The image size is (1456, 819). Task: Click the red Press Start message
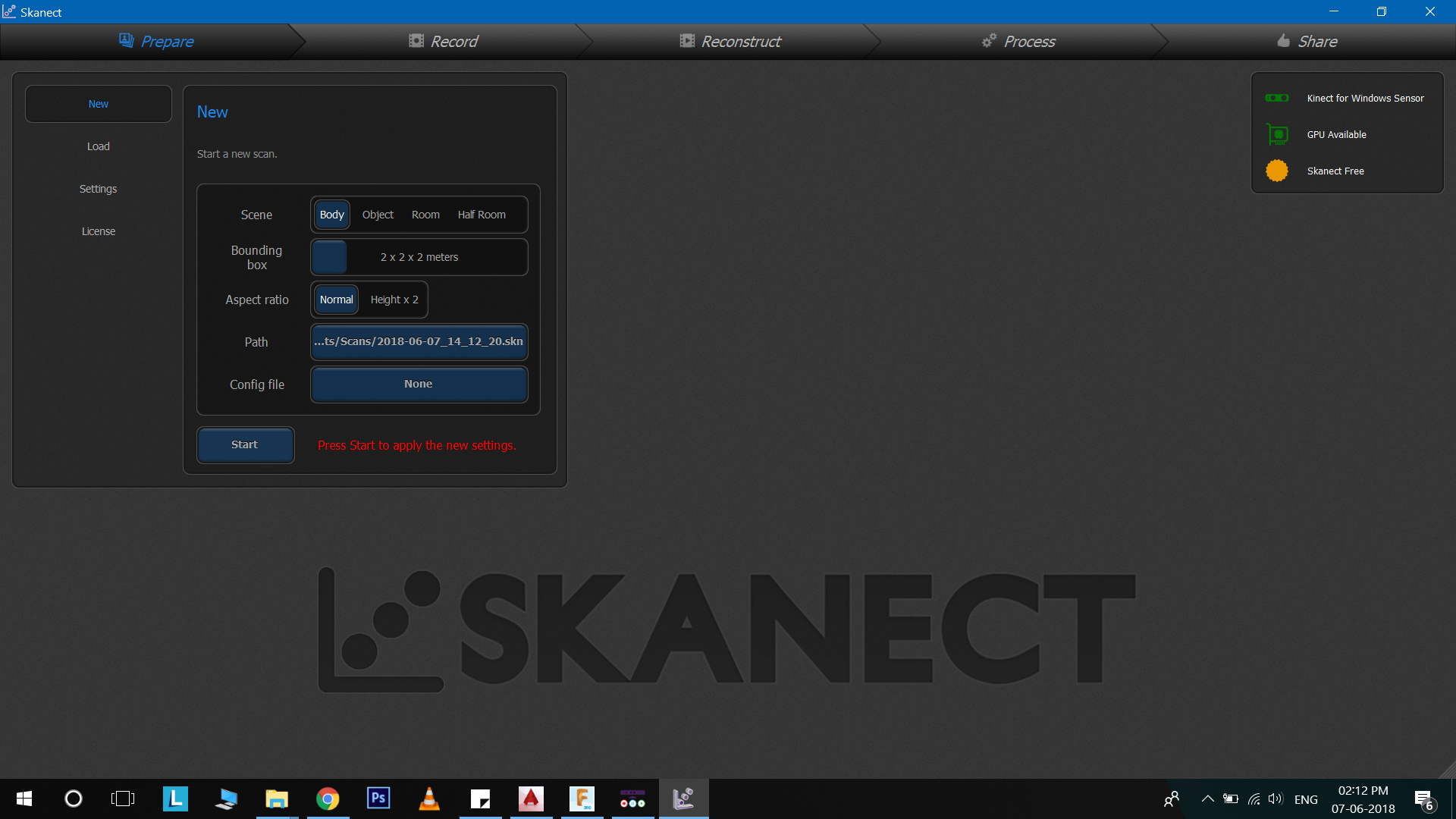pyautogui.click(x=417, y=446)
